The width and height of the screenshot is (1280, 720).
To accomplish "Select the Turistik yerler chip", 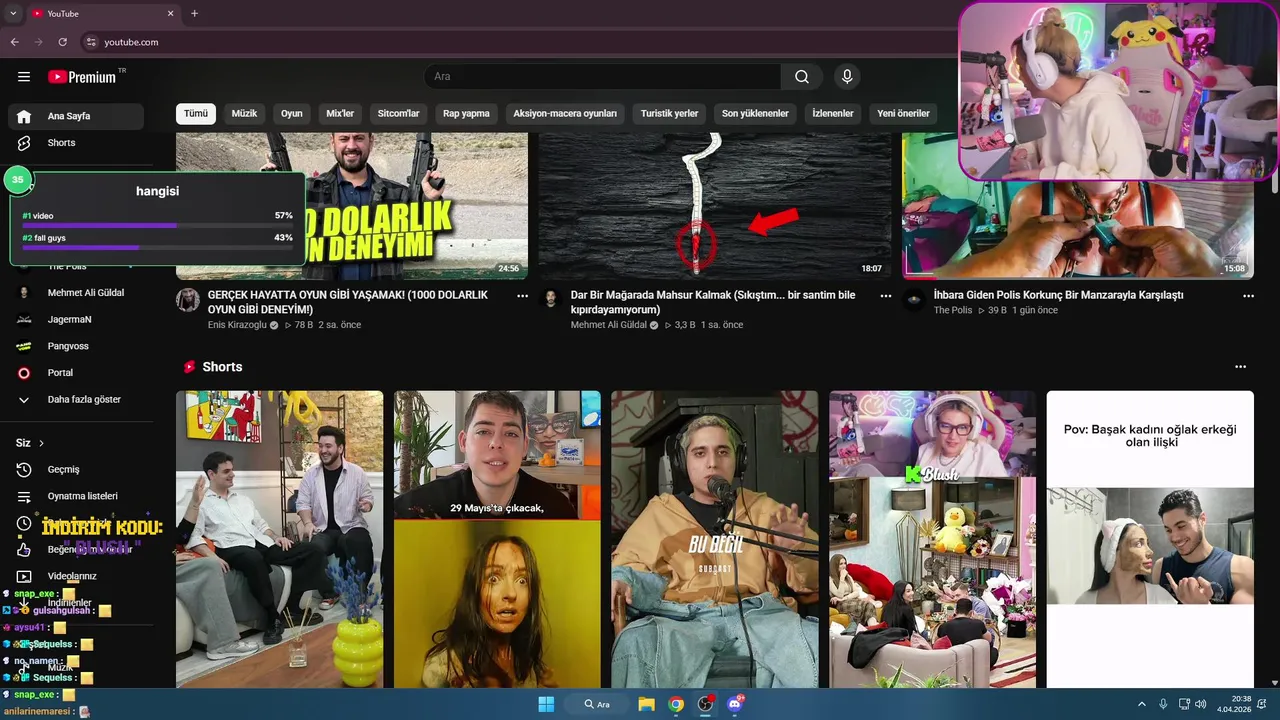I will 669,114.
